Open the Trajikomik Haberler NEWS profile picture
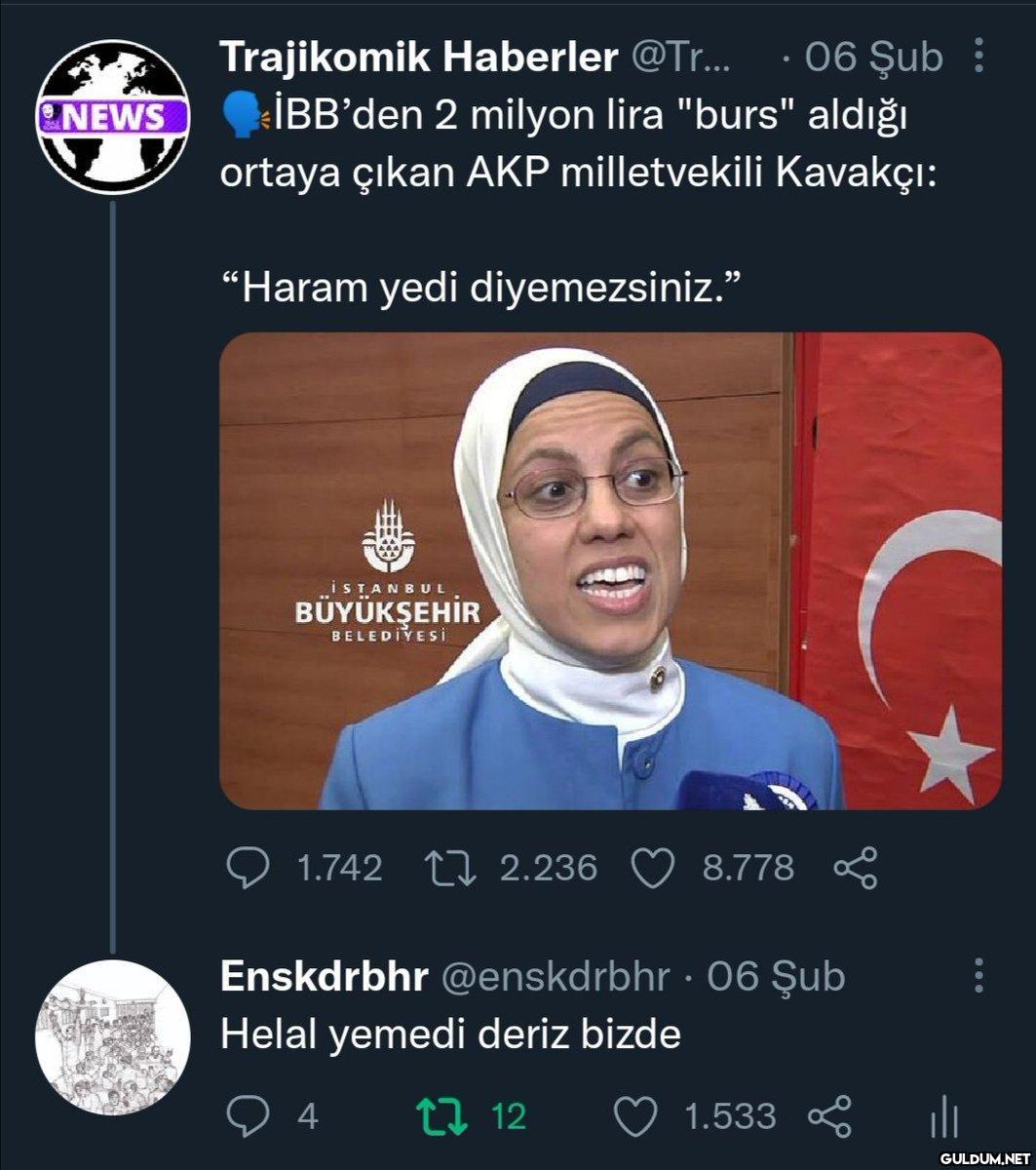The height and width of the screenshot is (1170, 1036). pos(113,116)
